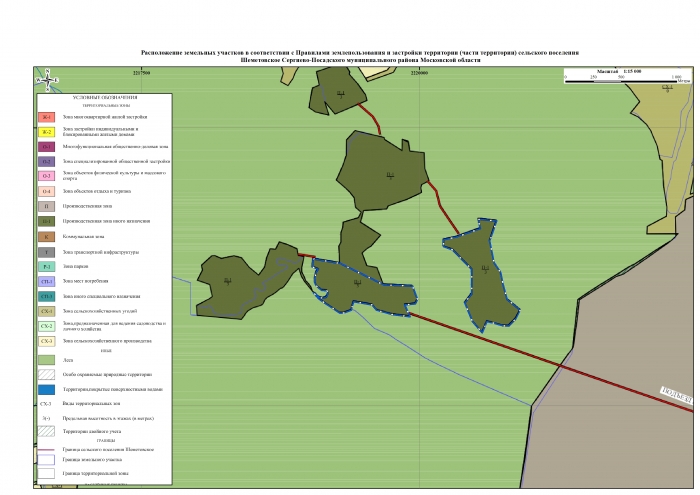This screenshot has width=700, height=495.
Task: Click the dark green П-1 legend symbol
Action: (47, 221)
